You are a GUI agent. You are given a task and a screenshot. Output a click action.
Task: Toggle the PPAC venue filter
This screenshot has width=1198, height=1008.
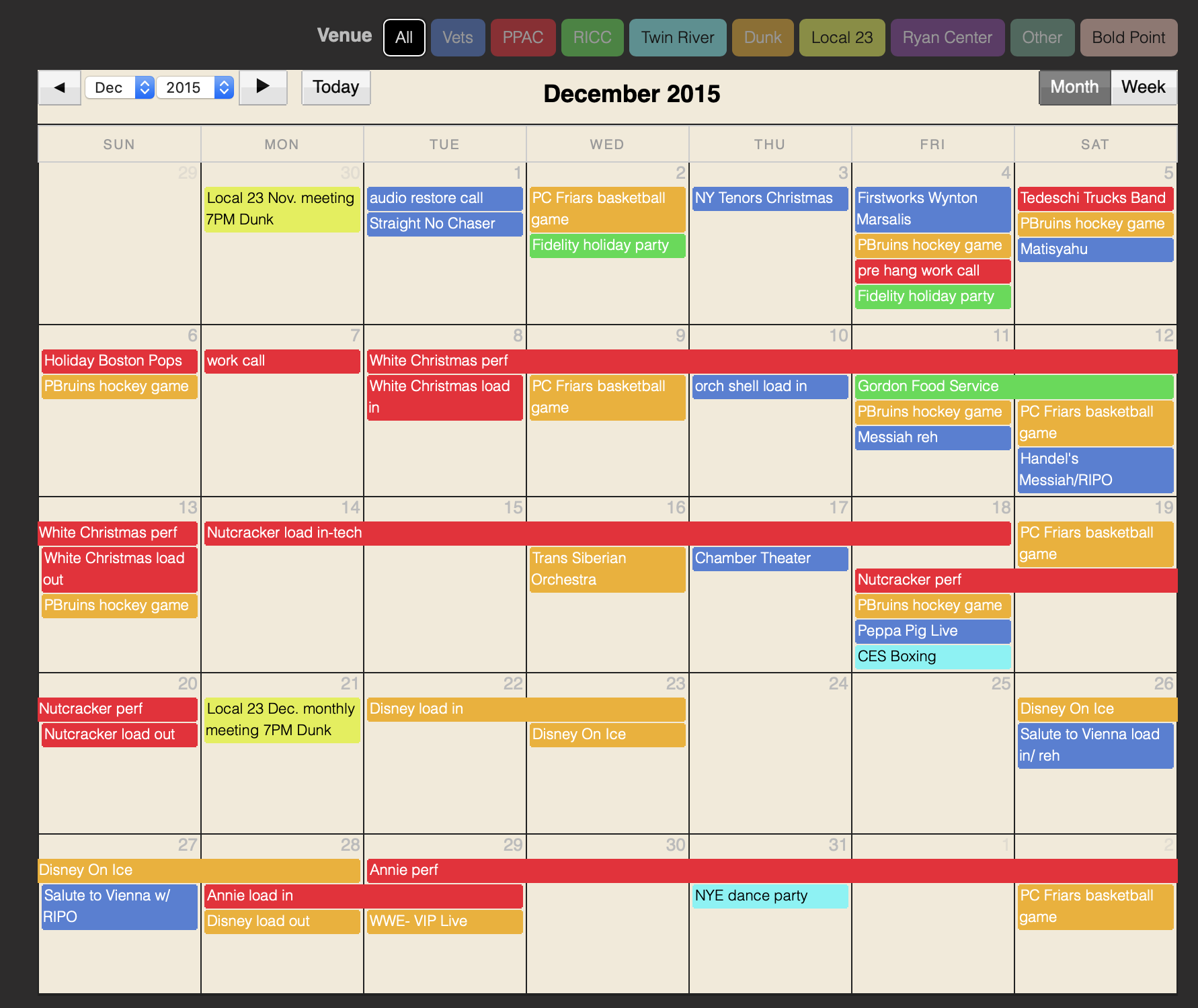point(523,38)
